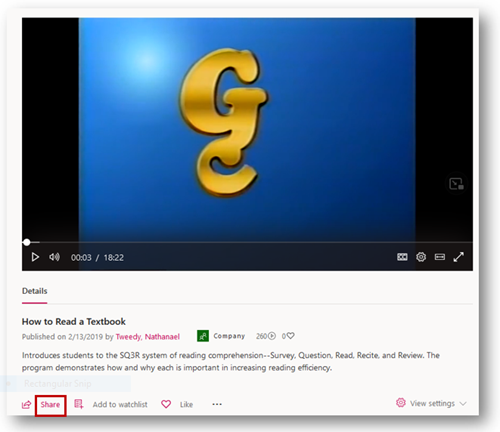500x432 pixels.
Task: Toggle theater mode view
Action: (x=440, y=257)
